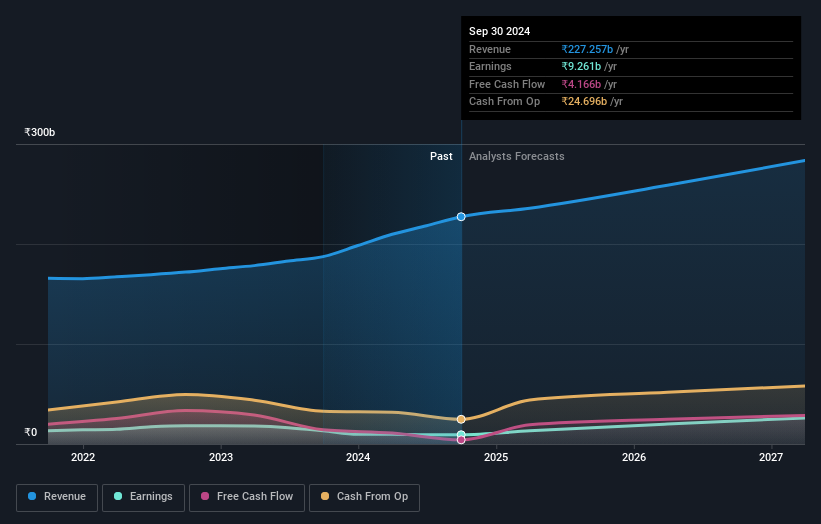Select the pink Free Cash Flow data point
The image size is (821, 524).
461,440
